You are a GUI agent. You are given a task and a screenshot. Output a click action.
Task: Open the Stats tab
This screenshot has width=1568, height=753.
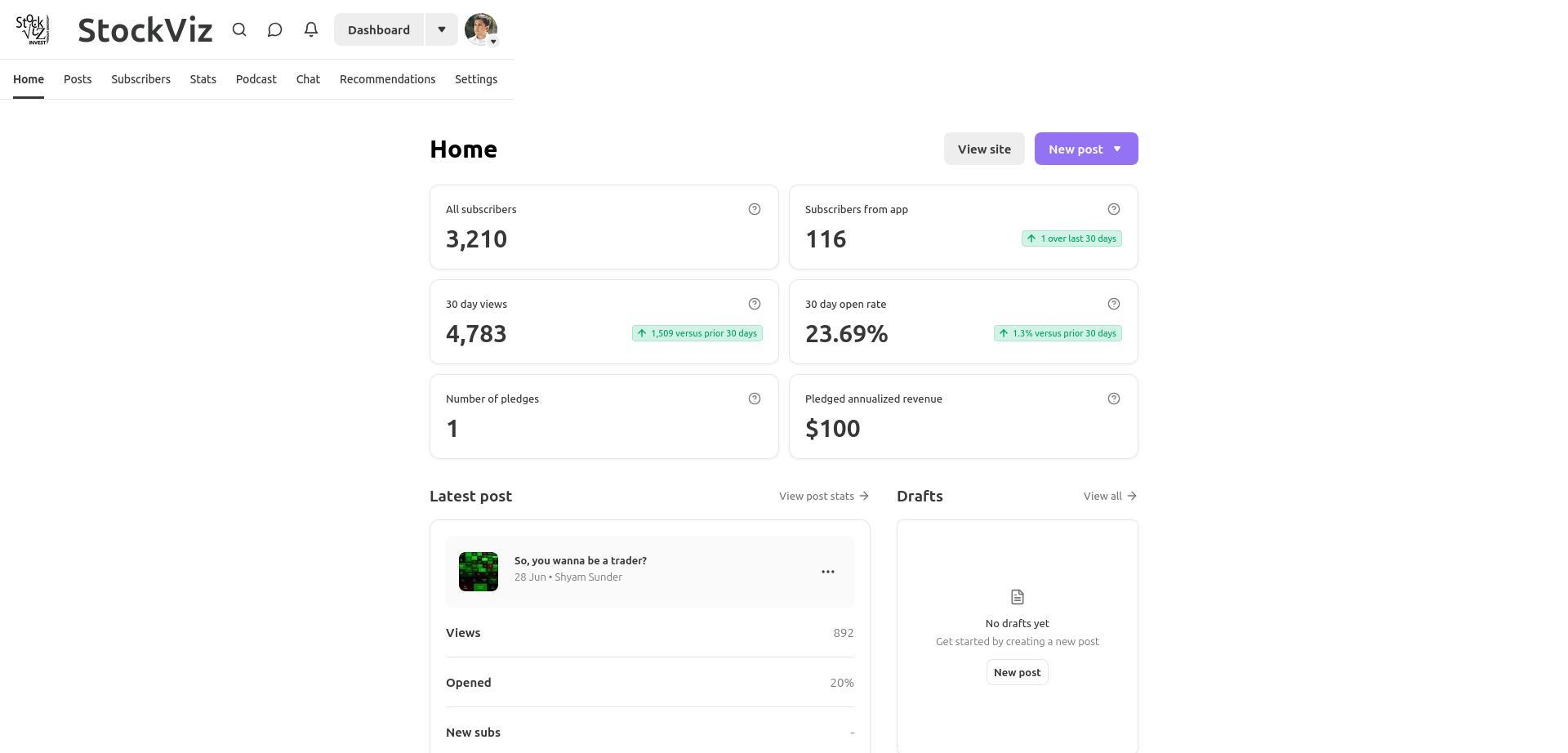[203, 79]
